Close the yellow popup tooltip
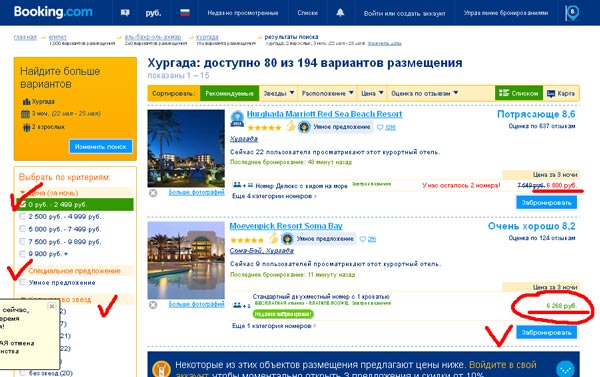600x377 pixels. (52, 306)
